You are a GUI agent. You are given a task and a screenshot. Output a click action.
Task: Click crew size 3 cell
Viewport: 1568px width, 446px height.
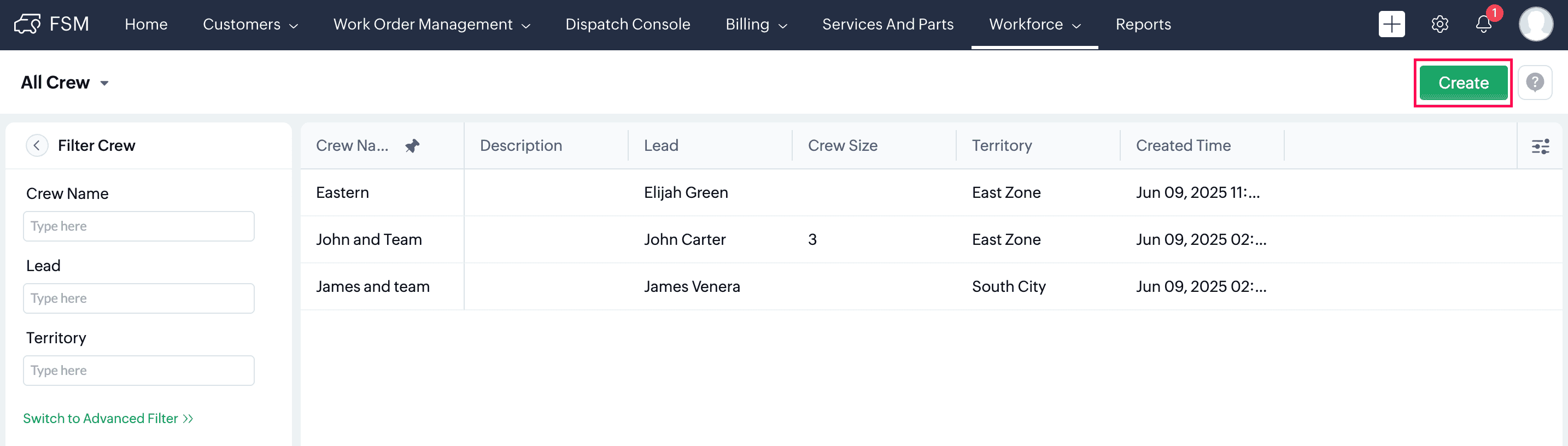[812, 240]
